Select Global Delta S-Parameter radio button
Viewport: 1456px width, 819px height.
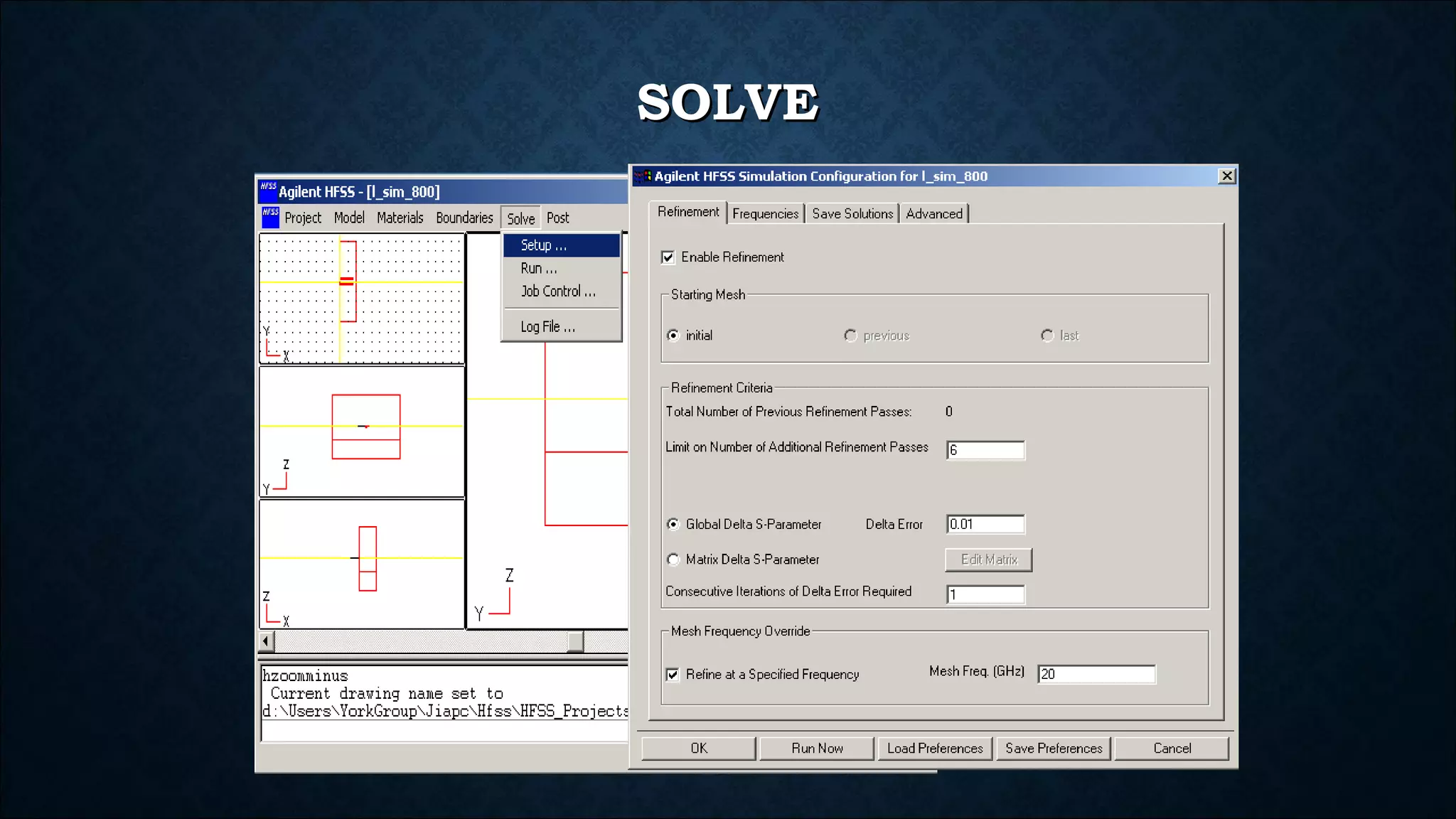tap(673, 524)
